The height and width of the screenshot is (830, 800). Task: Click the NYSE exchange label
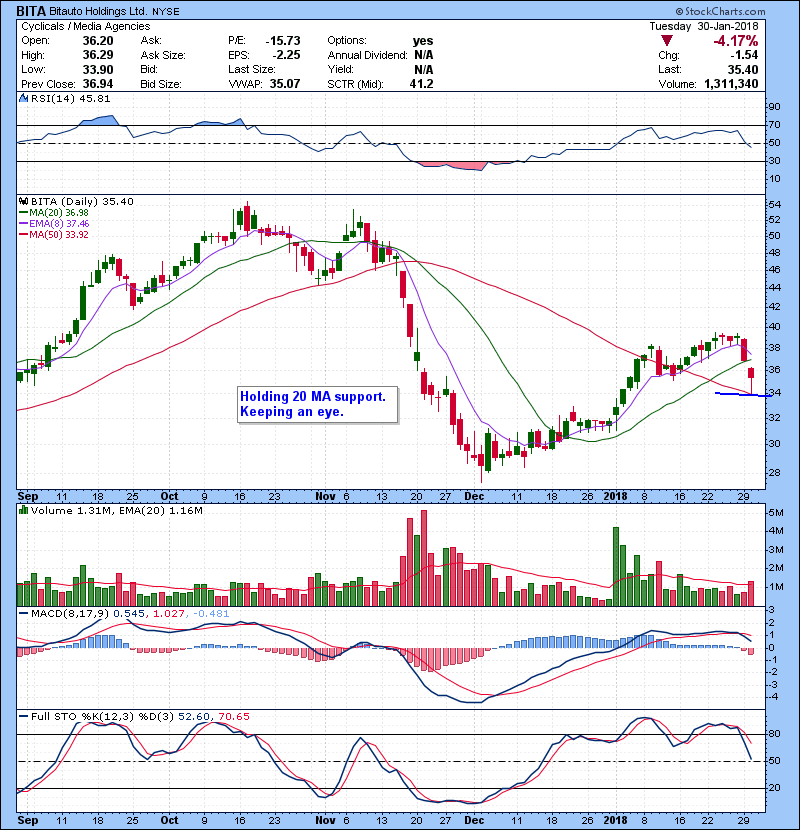(166, 12)
